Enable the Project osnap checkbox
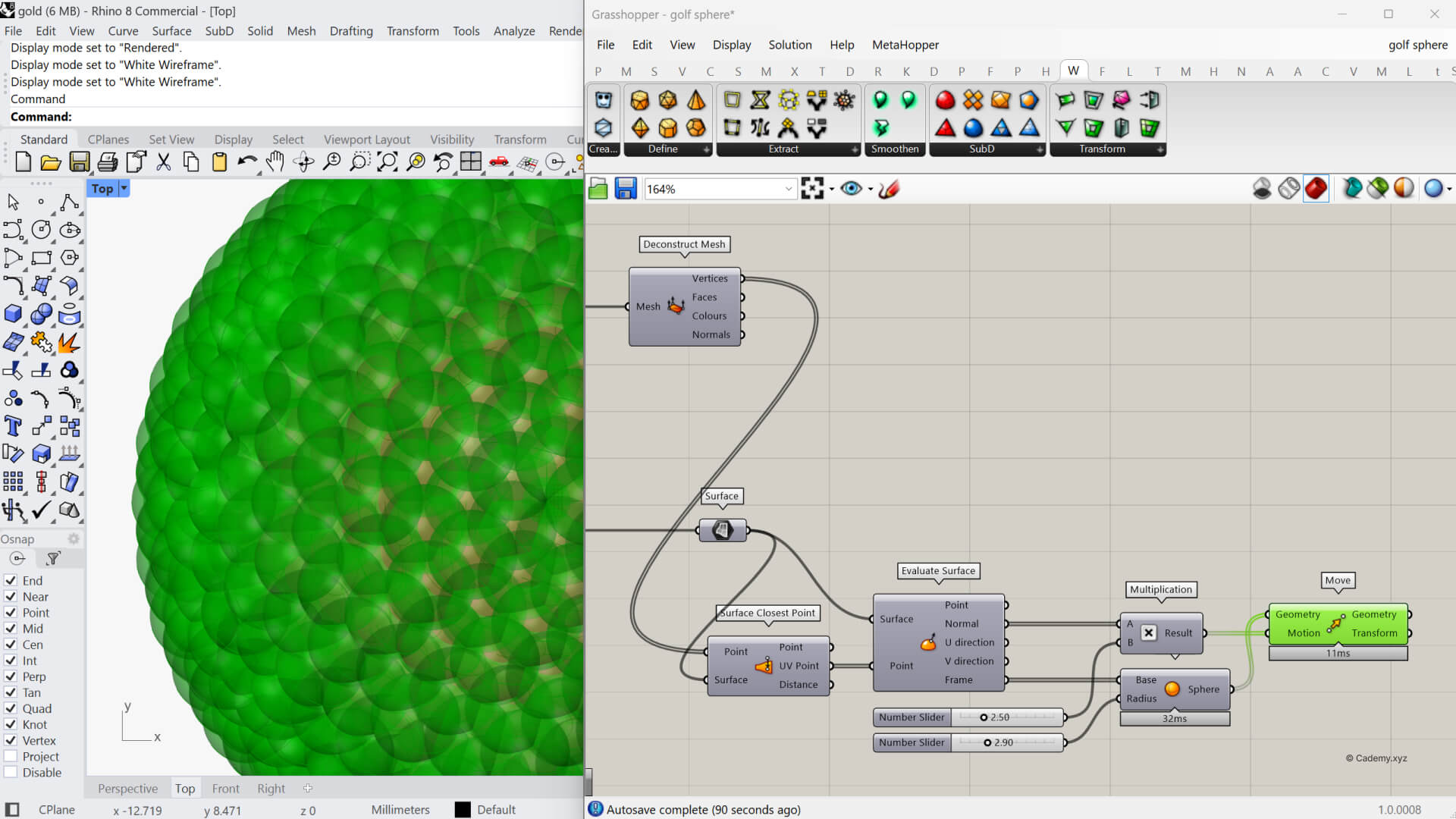The image size is (1456, 819). point(11,757)
